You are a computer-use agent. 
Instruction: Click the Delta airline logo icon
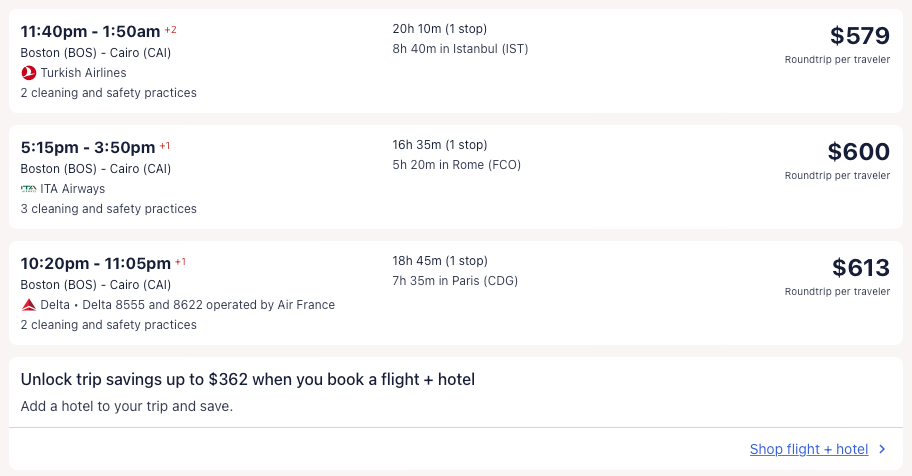[x=28, y=305]
